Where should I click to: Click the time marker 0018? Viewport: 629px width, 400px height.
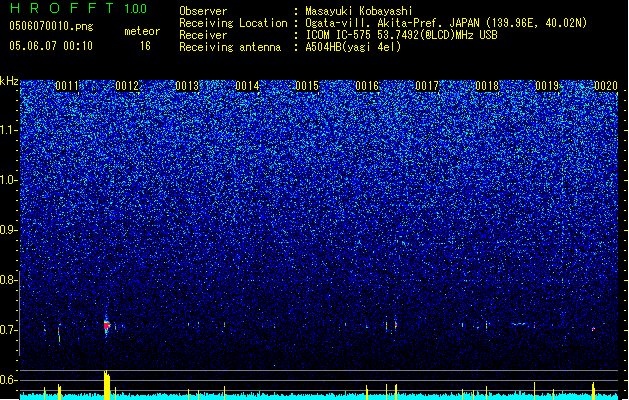487,86
